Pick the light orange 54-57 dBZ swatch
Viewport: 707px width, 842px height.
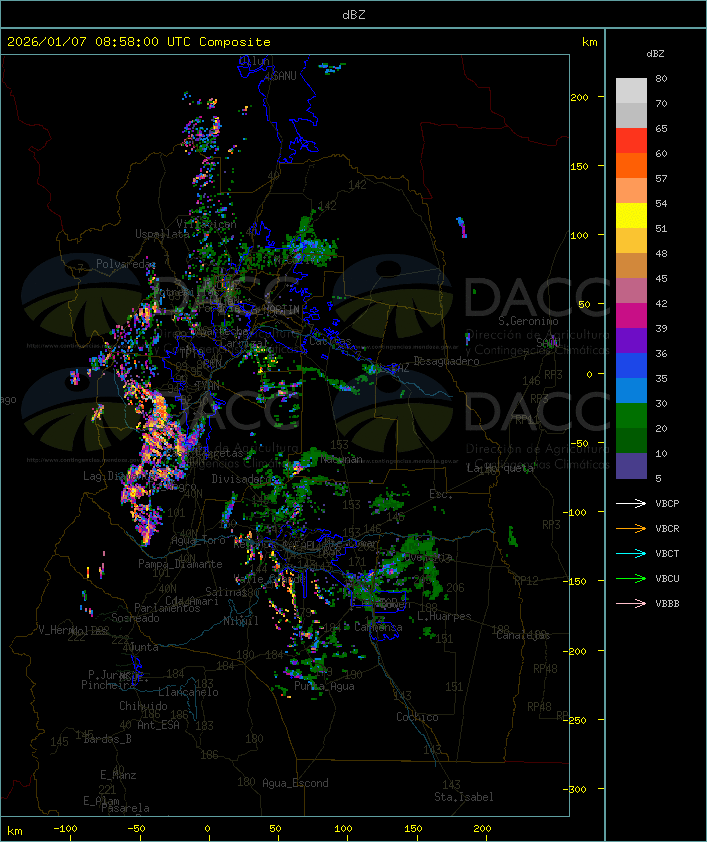click(631, 191)
